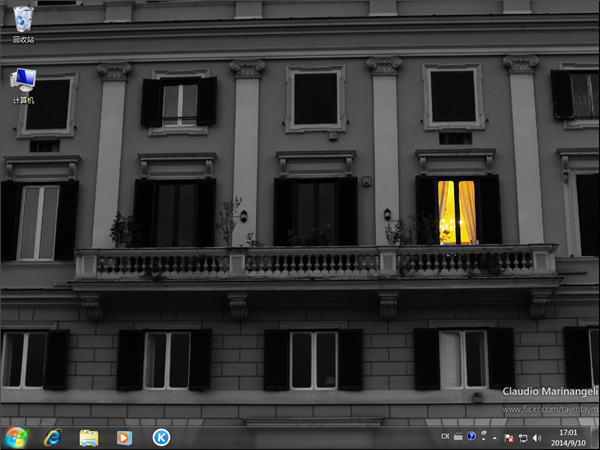Click the clock showing 17:01
The width and height of the screenshot is (600, 450).
point(568,437)
